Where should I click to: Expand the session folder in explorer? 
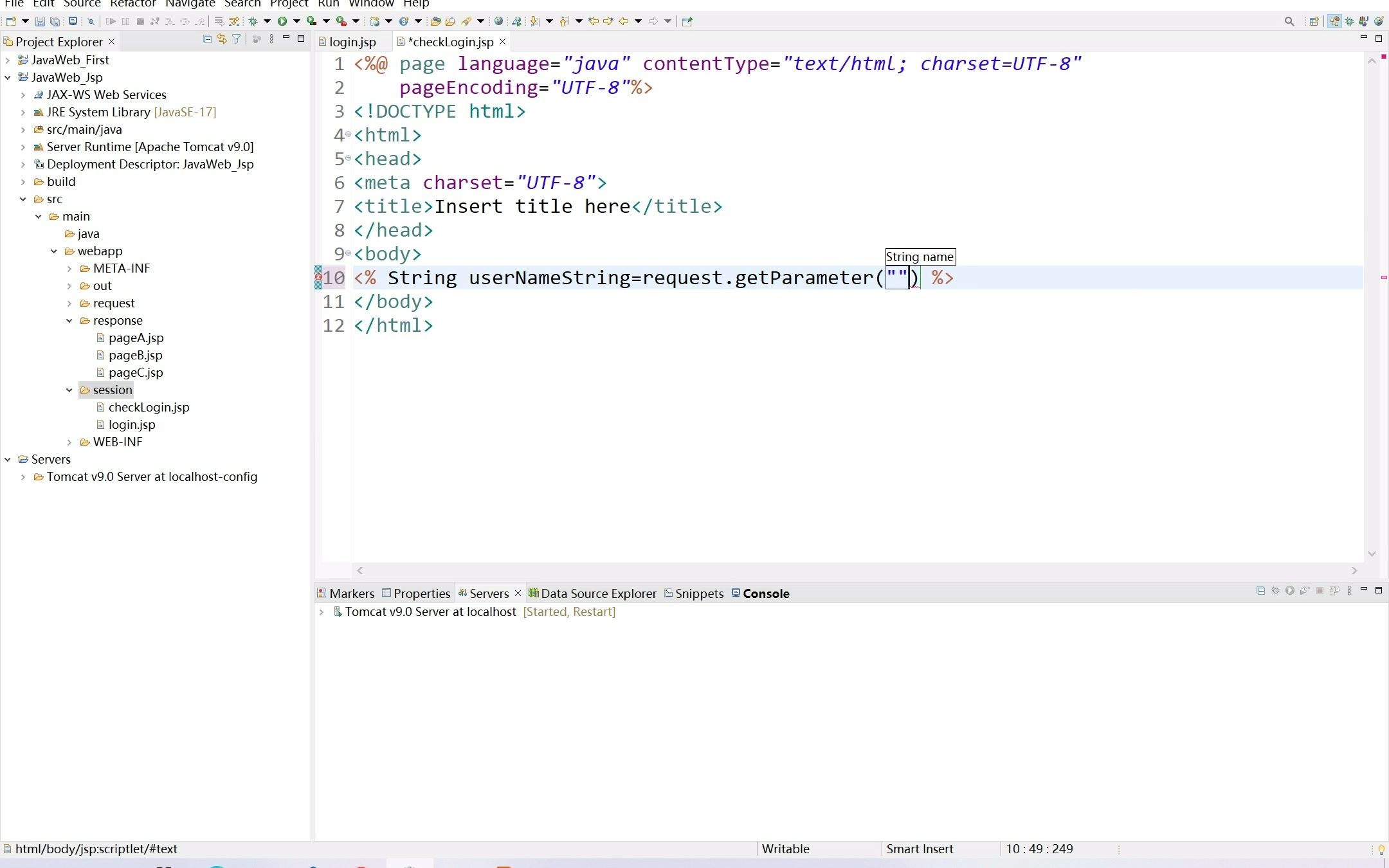71,390
